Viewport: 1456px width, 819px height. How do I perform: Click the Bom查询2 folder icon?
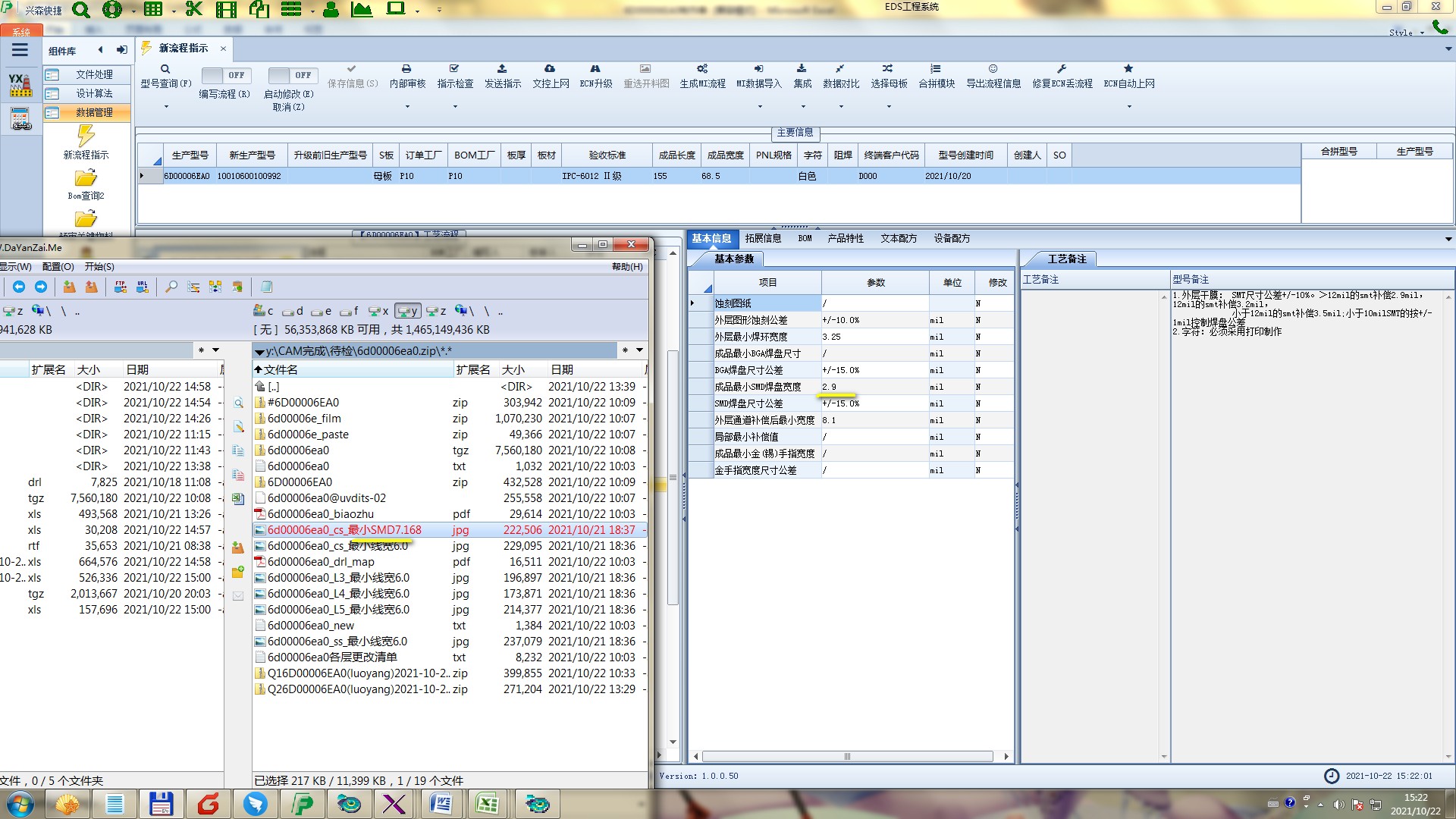[86, 178]
